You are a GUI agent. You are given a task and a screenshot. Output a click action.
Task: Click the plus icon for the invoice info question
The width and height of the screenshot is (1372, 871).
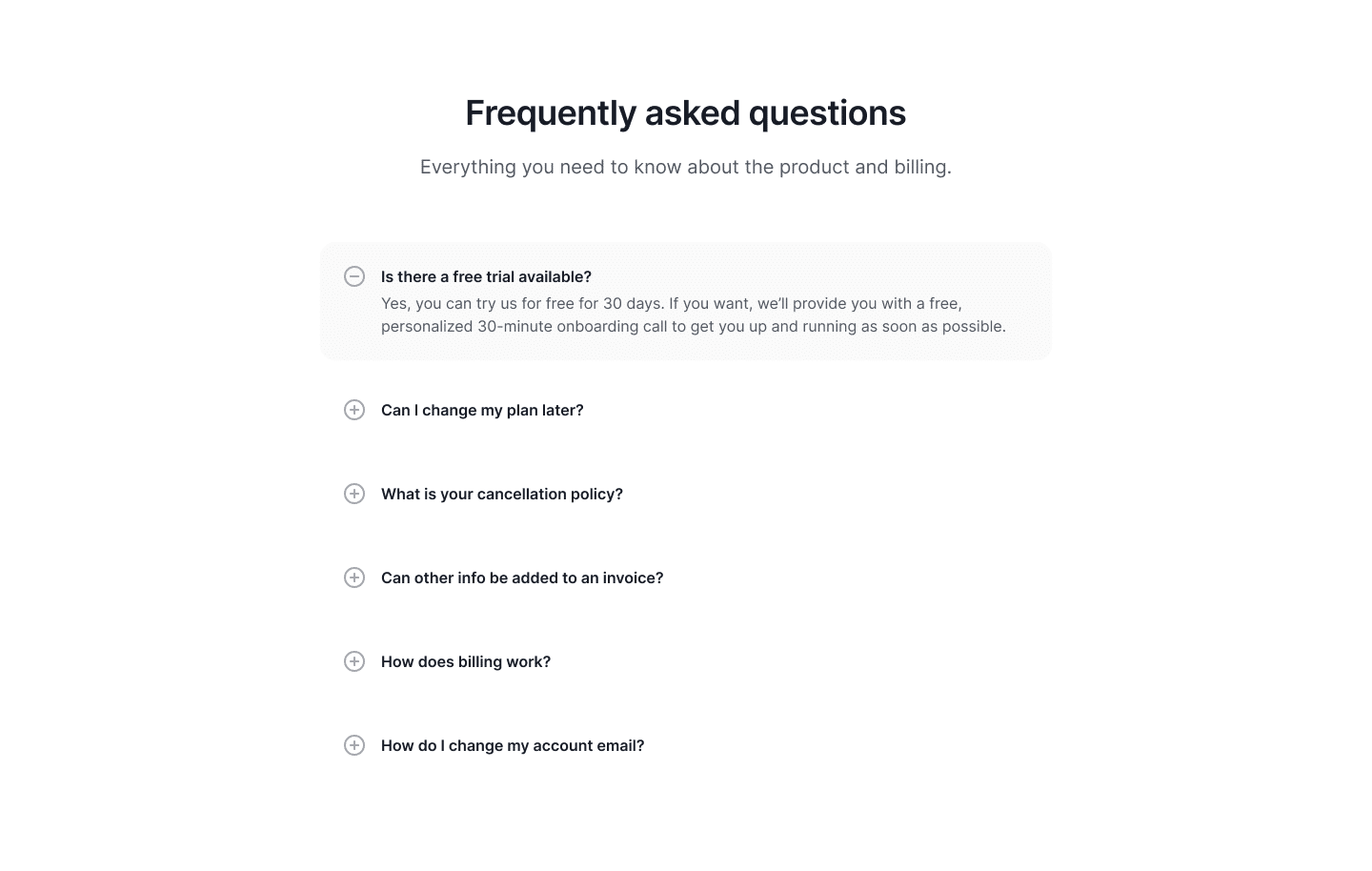click(354, 577)
